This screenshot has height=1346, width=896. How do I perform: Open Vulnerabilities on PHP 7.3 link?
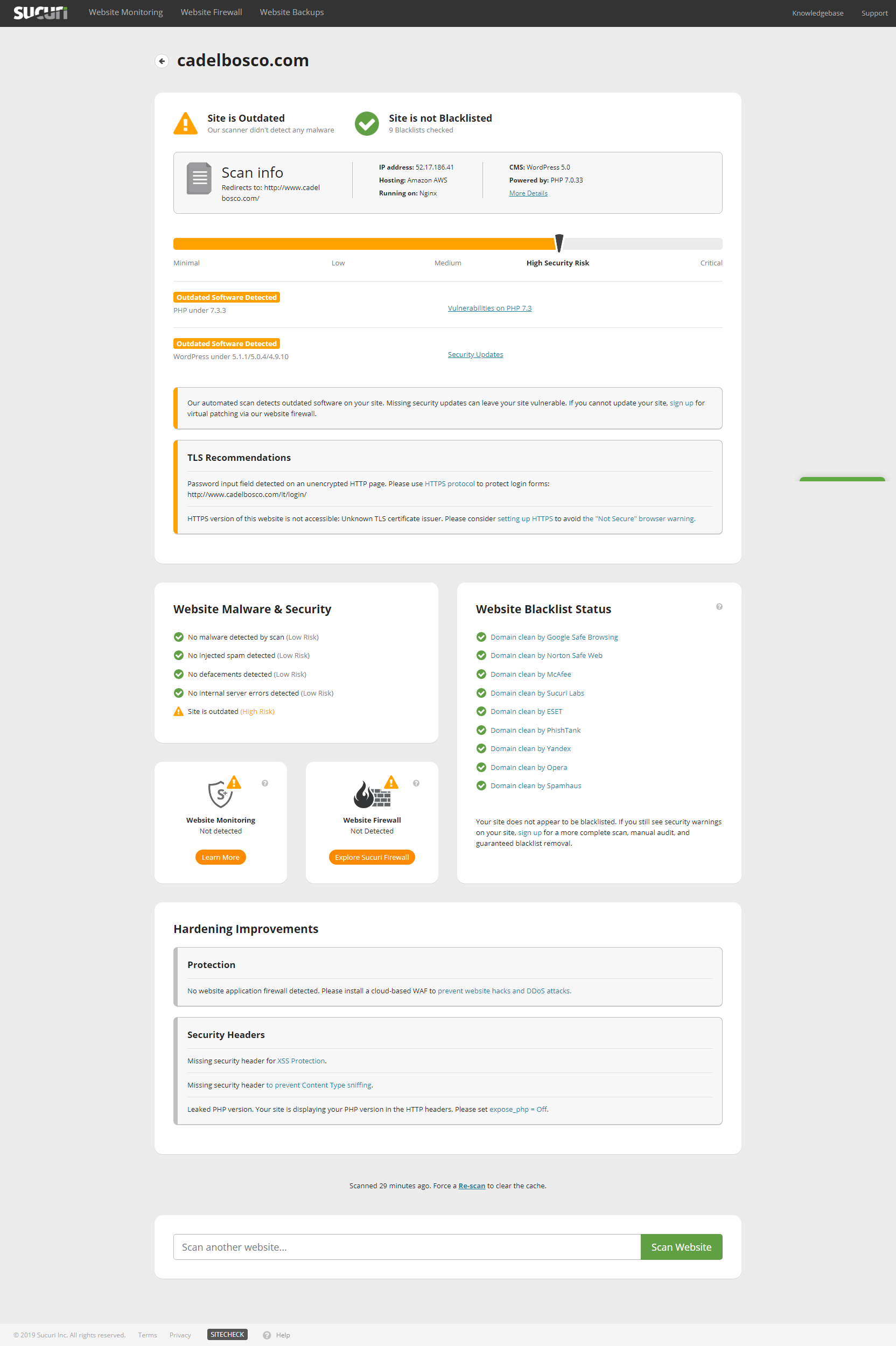pyautogui.click(x=489, y=308)
